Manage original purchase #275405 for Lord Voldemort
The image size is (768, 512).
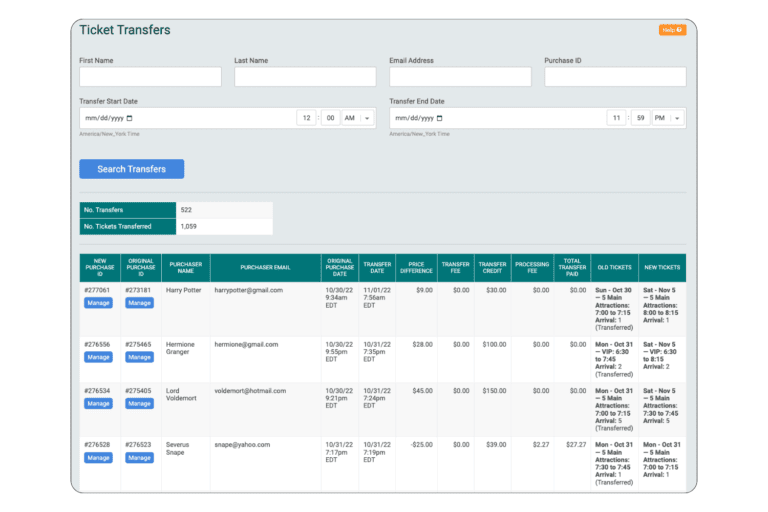139,404
